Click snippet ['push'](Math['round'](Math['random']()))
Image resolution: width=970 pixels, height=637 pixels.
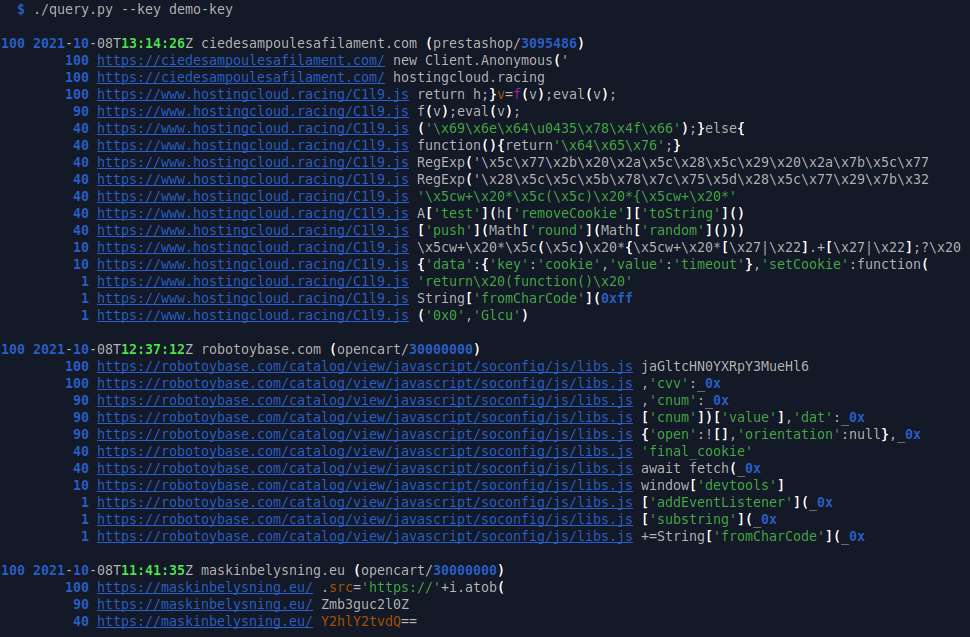(580, 231)
